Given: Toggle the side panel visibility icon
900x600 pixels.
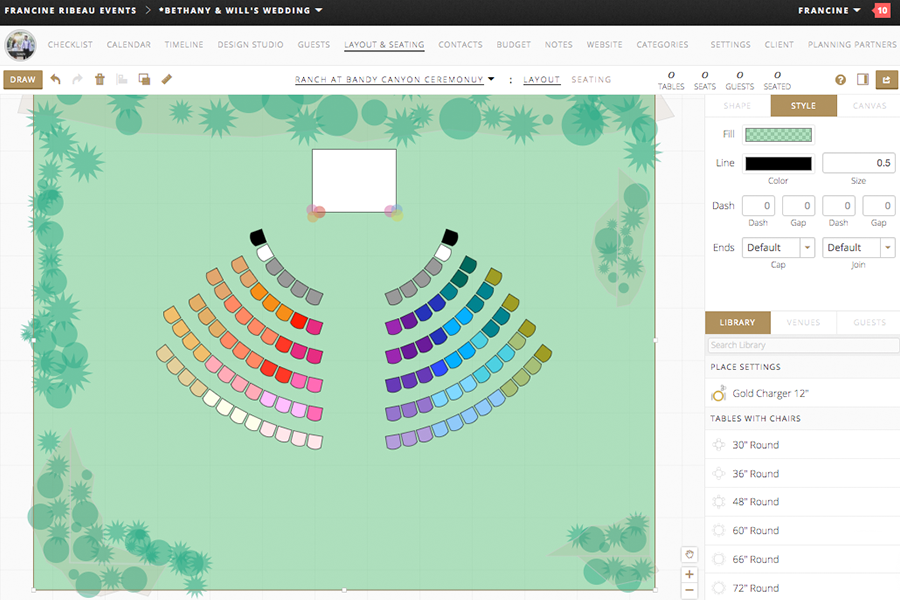Looking at the screenshot, I should pos(863,80).
